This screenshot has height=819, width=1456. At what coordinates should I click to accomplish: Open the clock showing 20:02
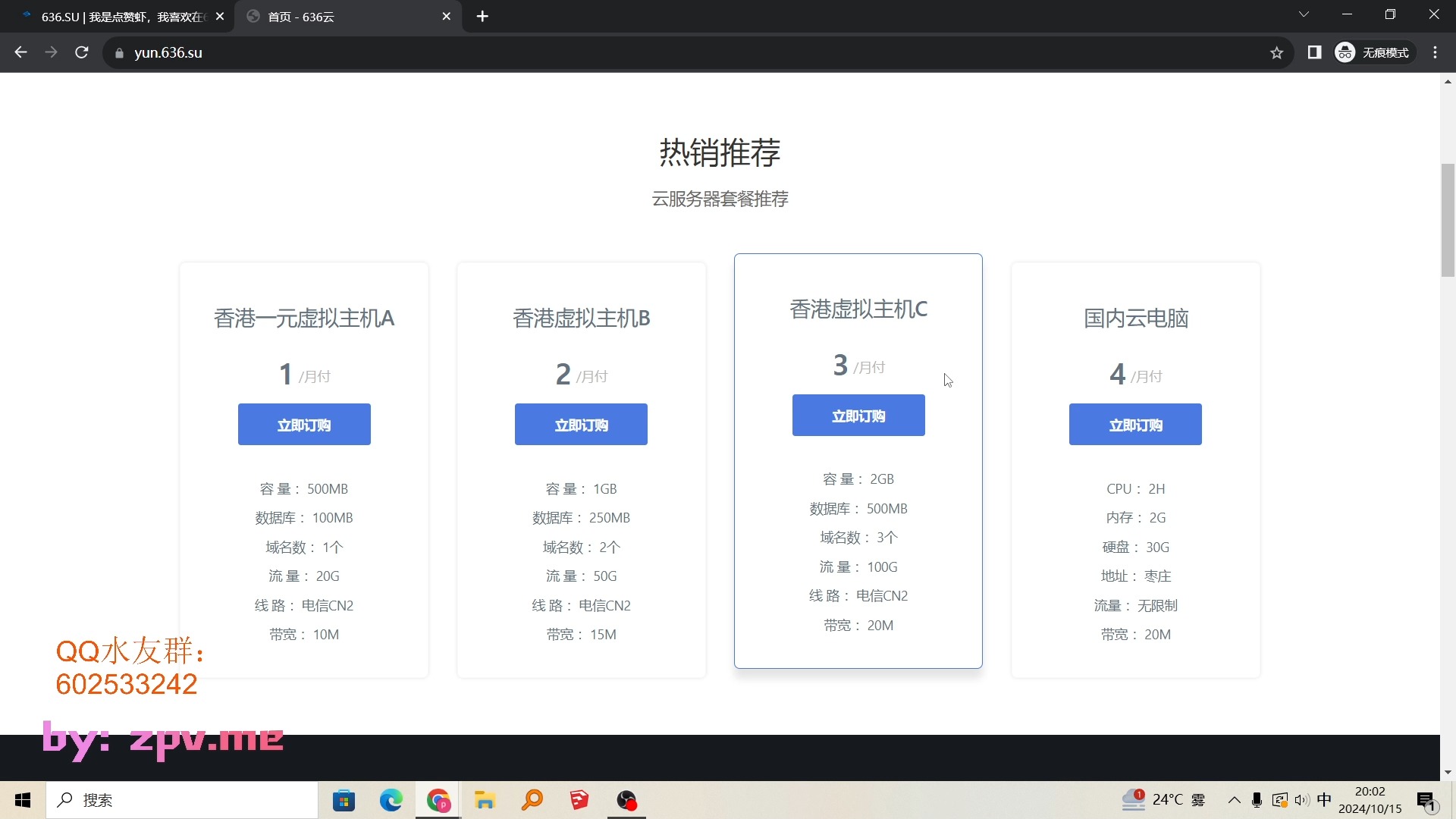click(x=1370, y=800)
